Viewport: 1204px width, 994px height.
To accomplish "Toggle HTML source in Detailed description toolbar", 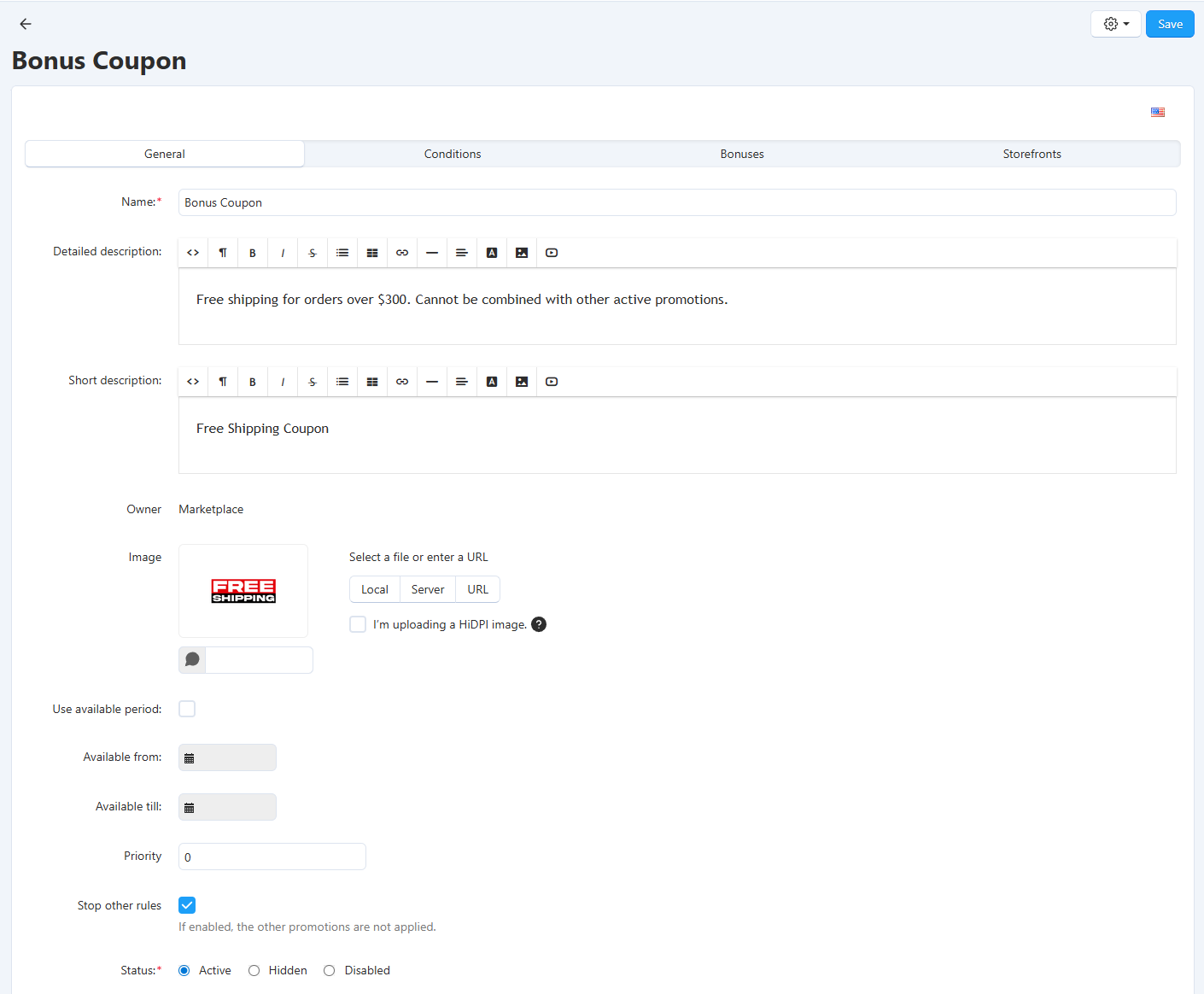I will 193,253.
